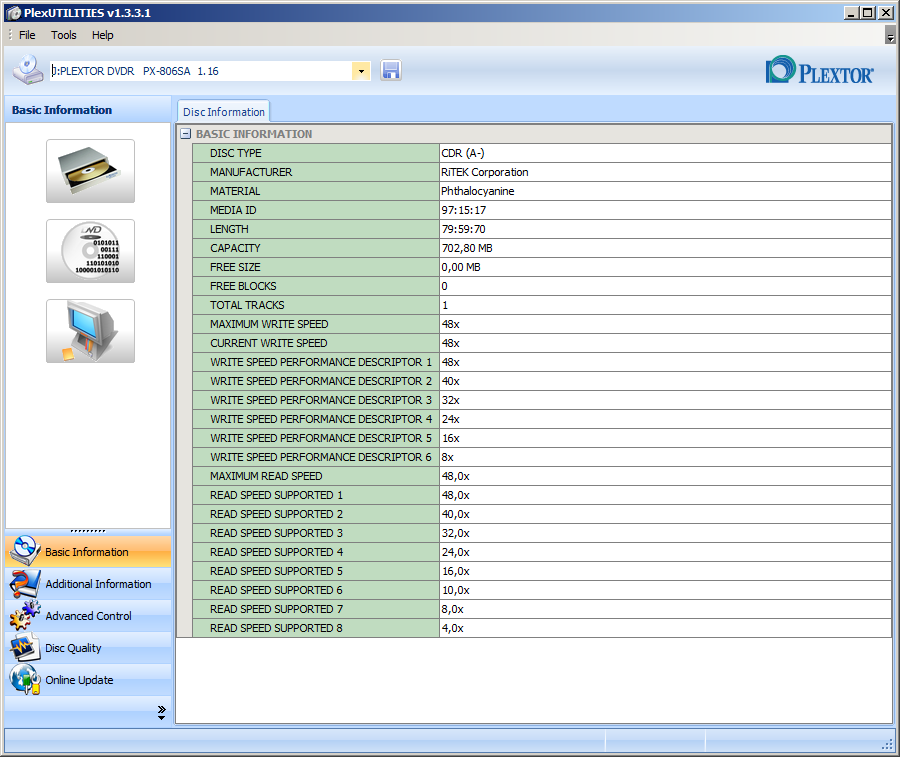Select the 40x value of descriptor 2

tap(451, 381)
